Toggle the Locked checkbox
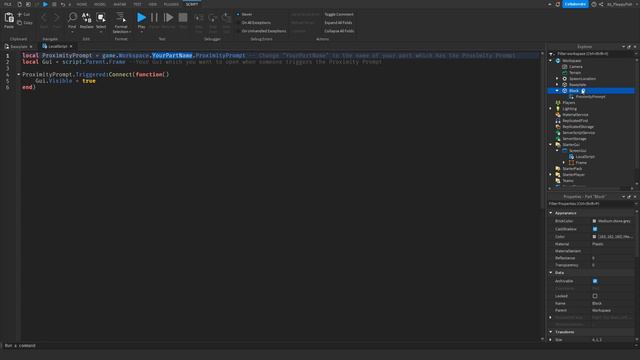This screenshot has width=640, height=360. [x=595, y=296]
